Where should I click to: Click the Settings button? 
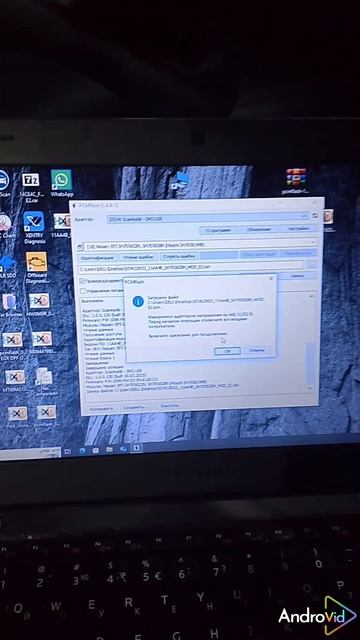tap(298, 229)
